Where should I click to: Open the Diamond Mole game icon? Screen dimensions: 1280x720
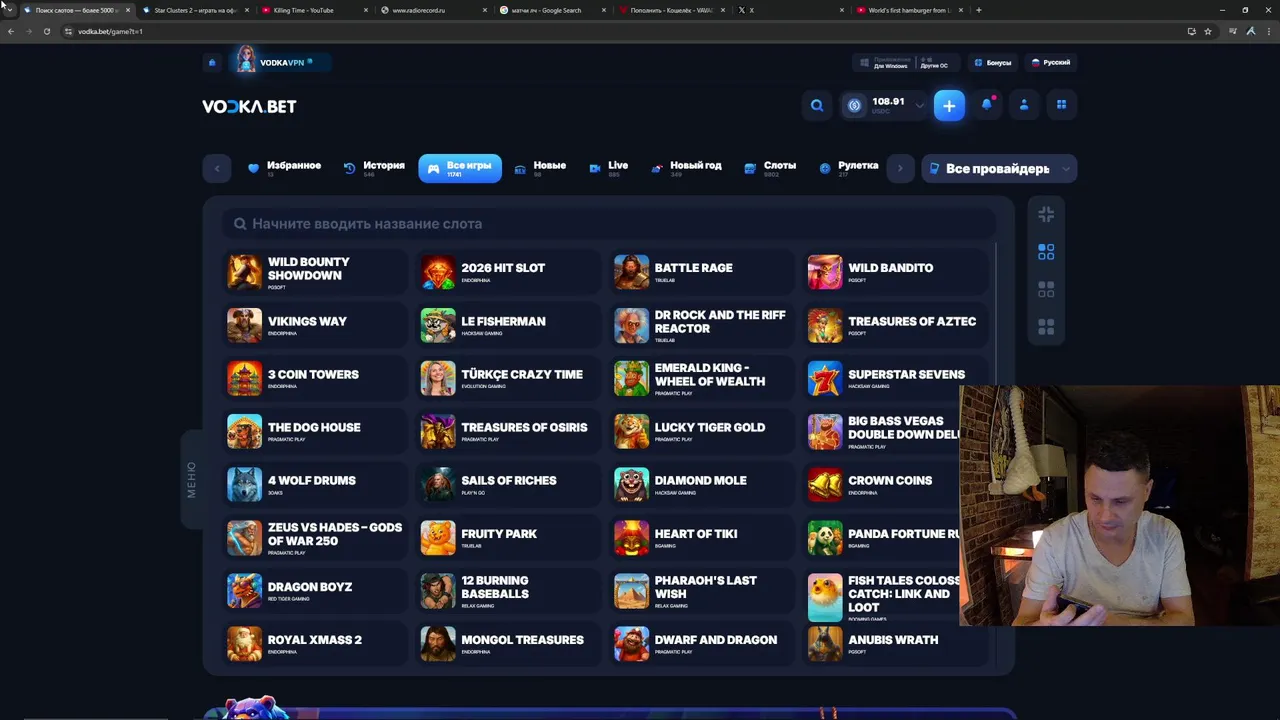click(x=631, y=484)
